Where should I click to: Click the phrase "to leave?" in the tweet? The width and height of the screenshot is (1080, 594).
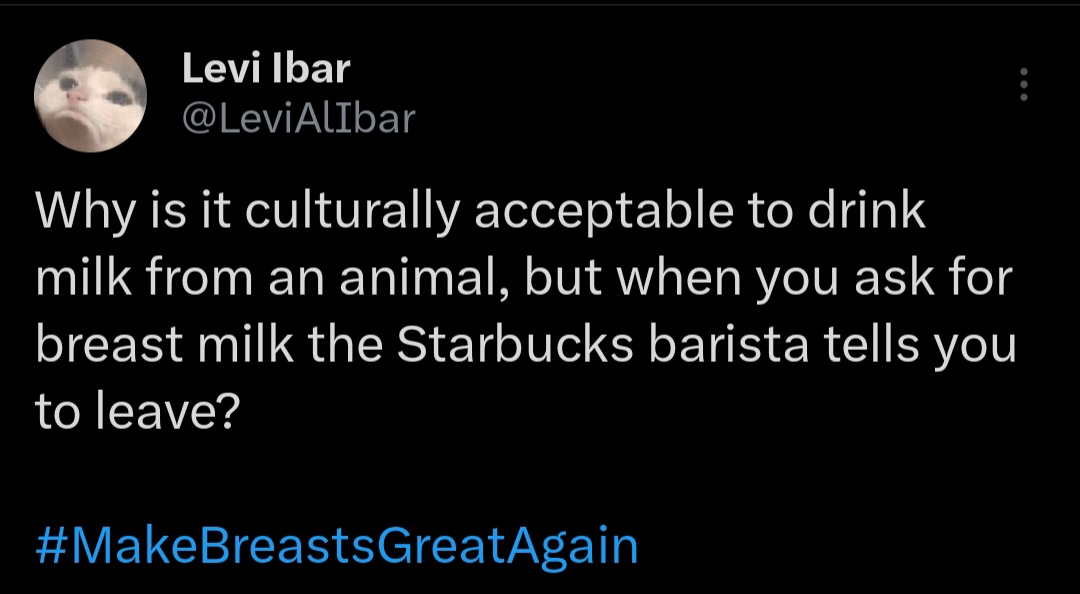(x=137, y=411)
